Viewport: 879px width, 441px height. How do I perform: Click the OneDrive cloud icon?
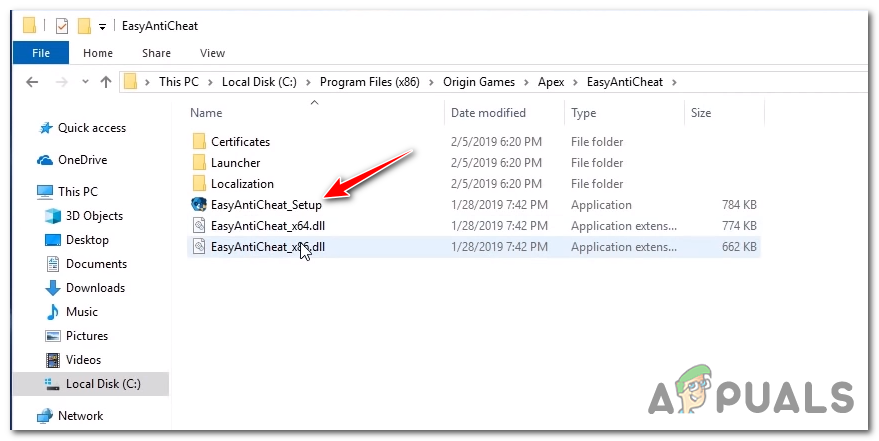45,160
